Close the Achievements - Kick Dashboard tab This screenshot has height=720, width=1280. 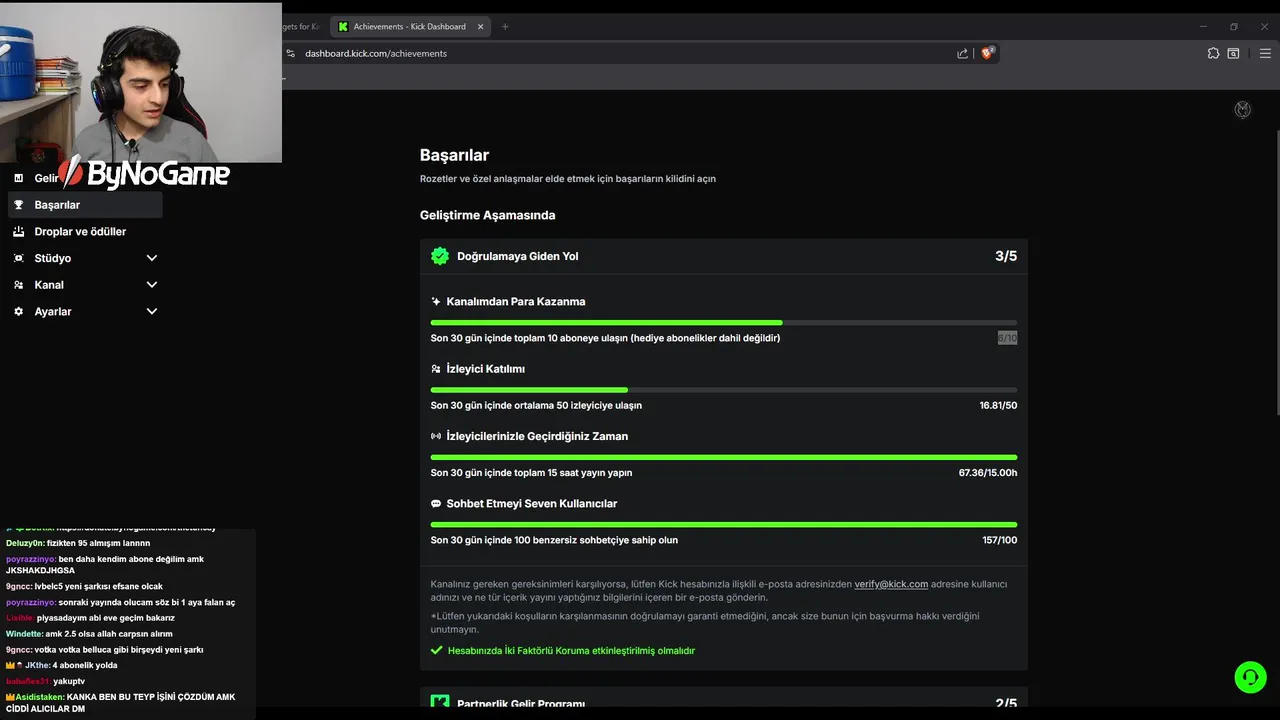482,27
